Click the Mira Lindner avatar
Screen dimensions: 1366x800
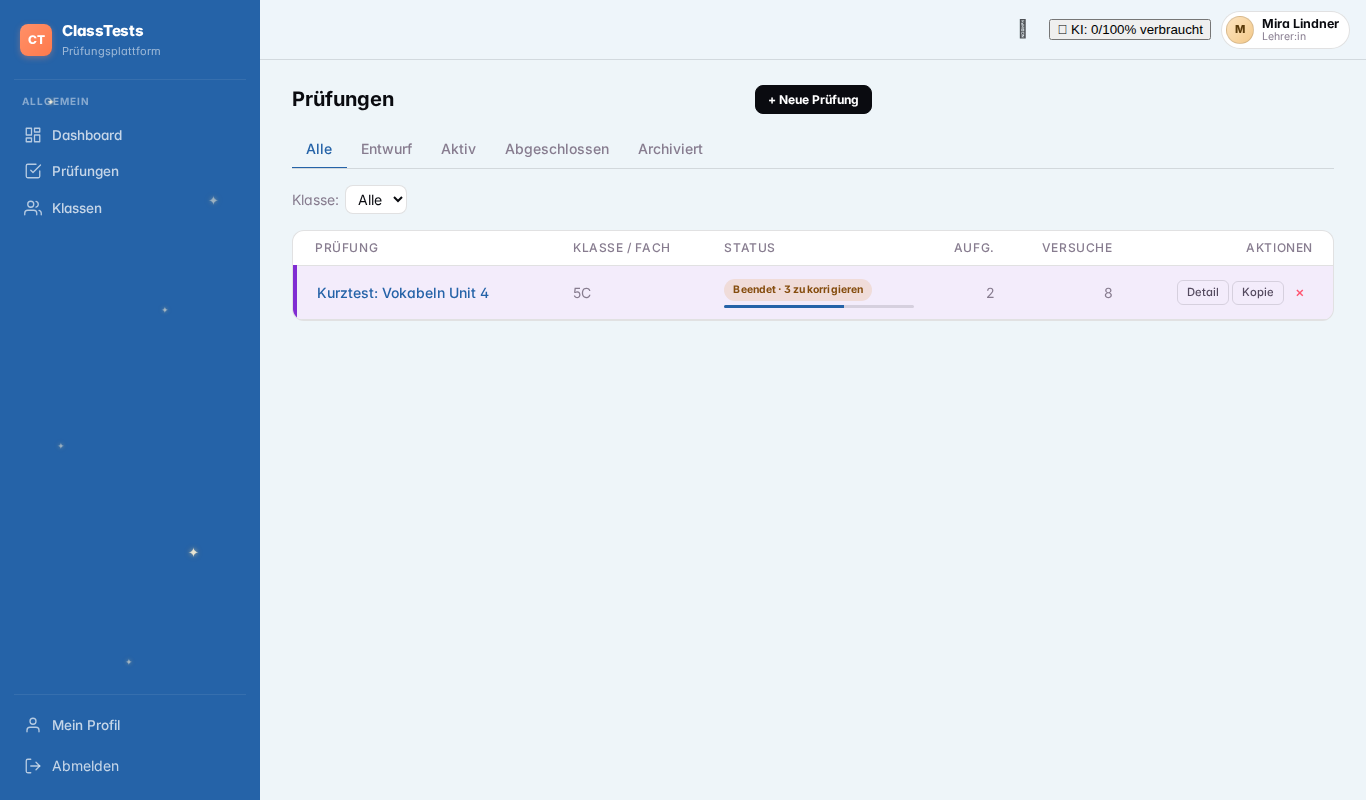[1240, 30]
